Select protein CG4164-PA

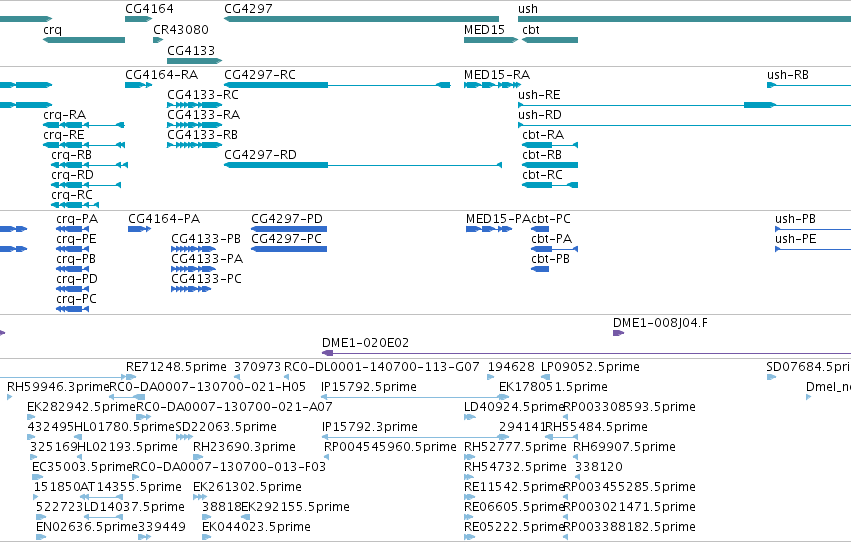(139, 229)
